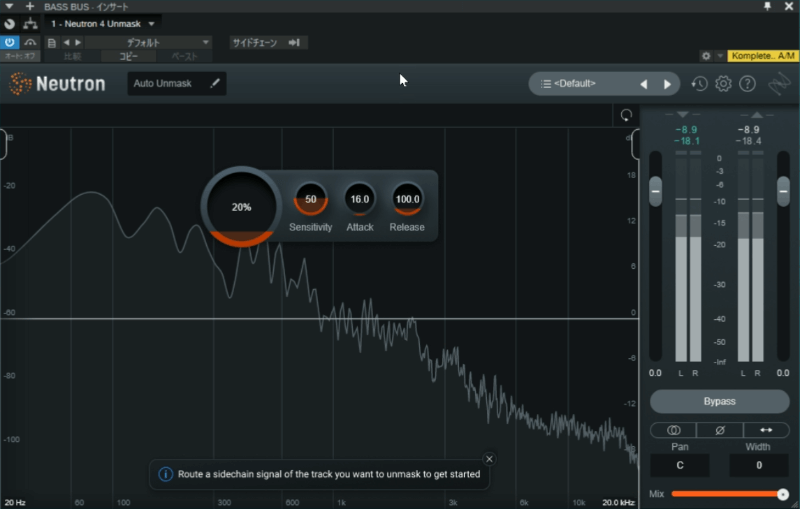Click the ペースト paste button
This screenshot has width=800, height=509.
[184, 56]
